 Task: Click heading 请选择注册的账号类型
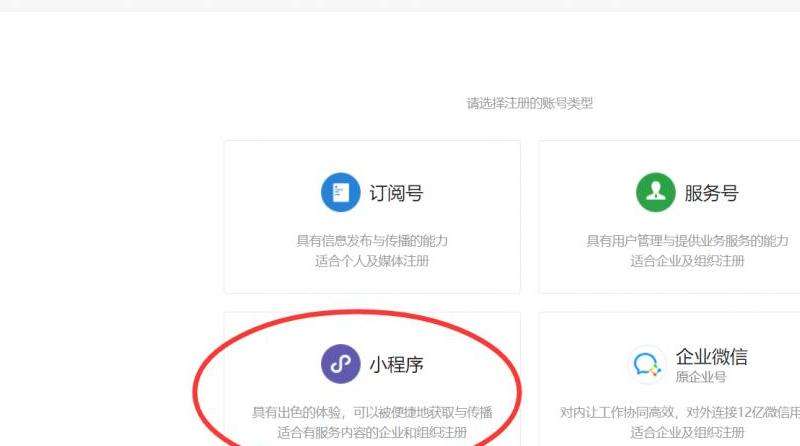(530, 104)
